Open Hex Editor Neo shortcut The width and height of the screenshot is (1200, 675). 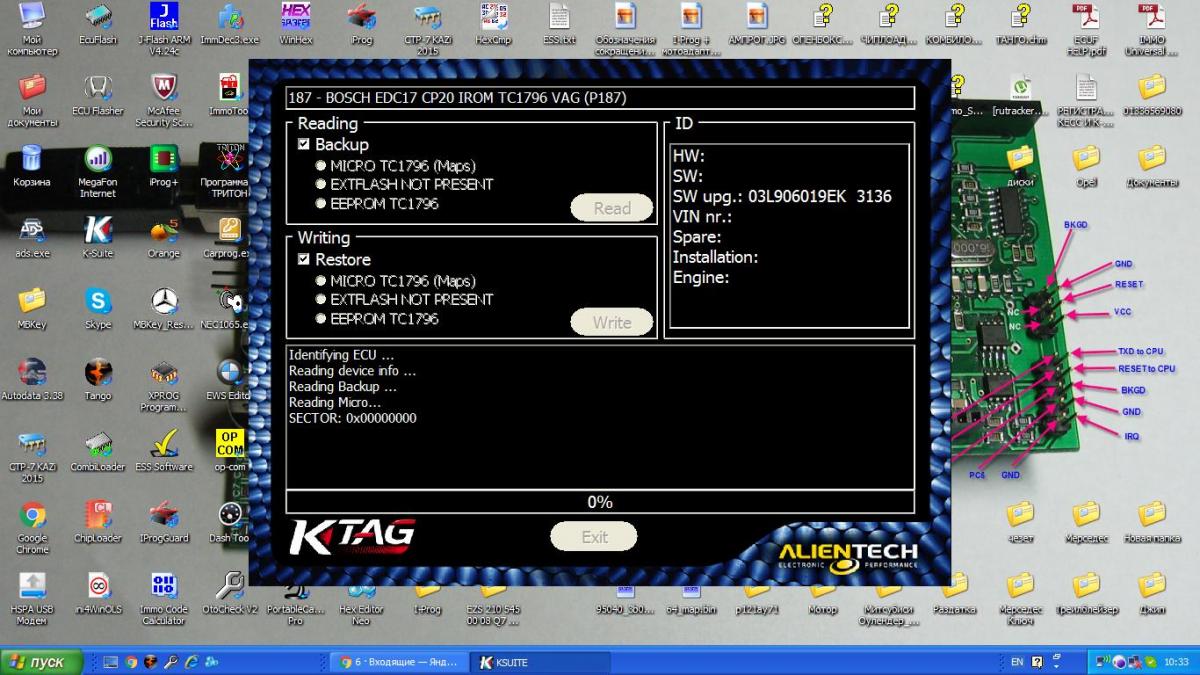tap(361, 598)
